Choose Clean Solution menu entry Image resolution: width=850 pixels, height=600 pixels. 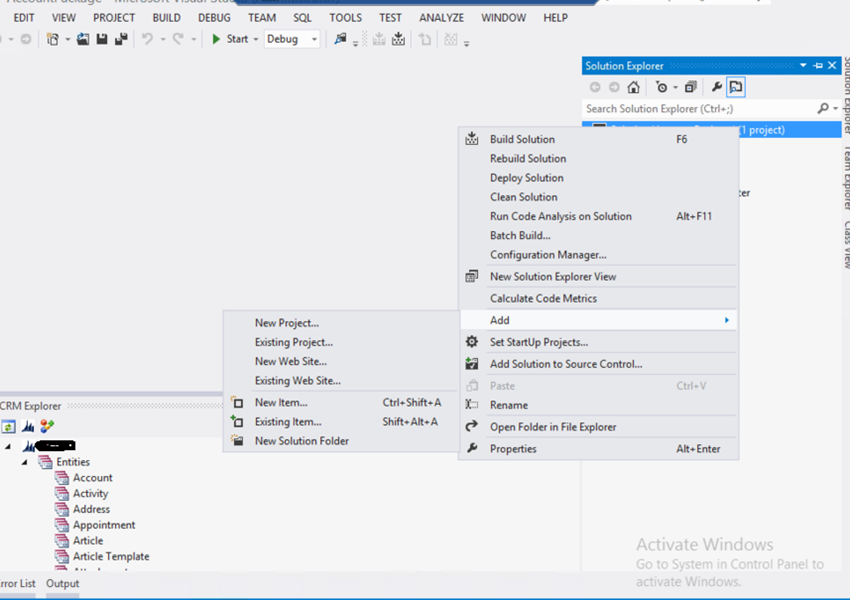[598, 197]
